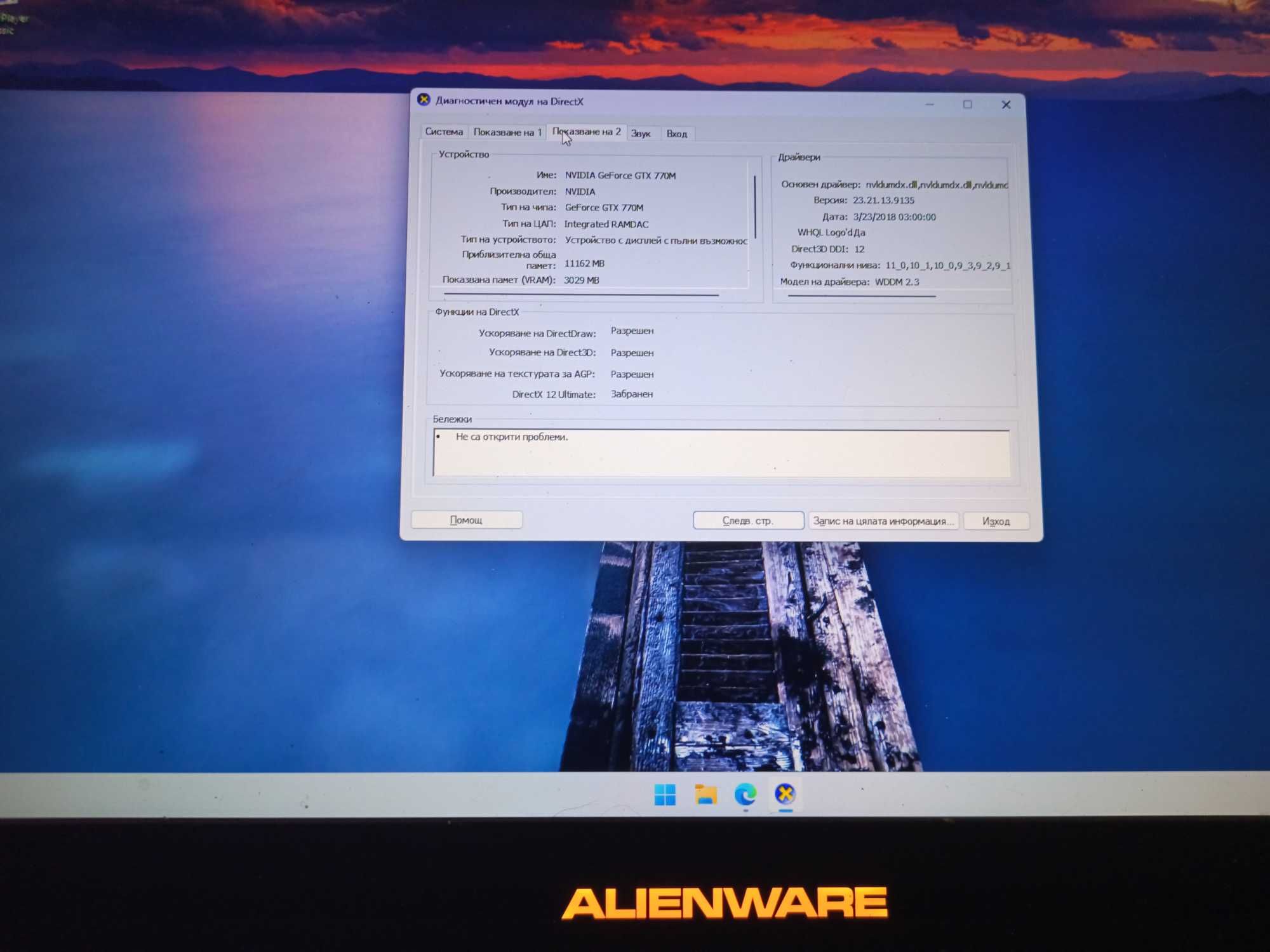The width and height of the screenshot is (1270, 952).
Task: Select the '3029 MB' VRAM value
Action: [582, 280]
